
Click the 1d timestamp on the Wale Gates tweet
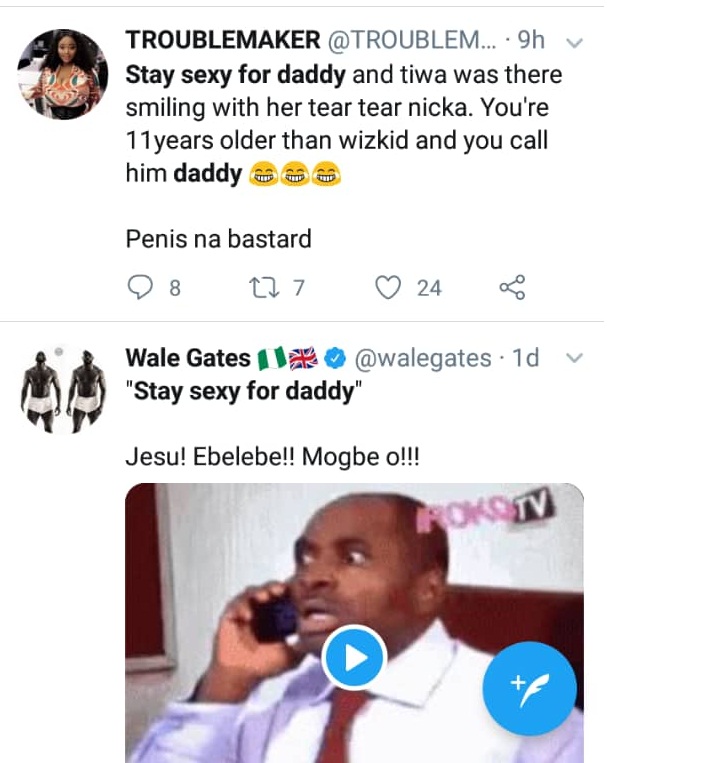coord(525,359)
